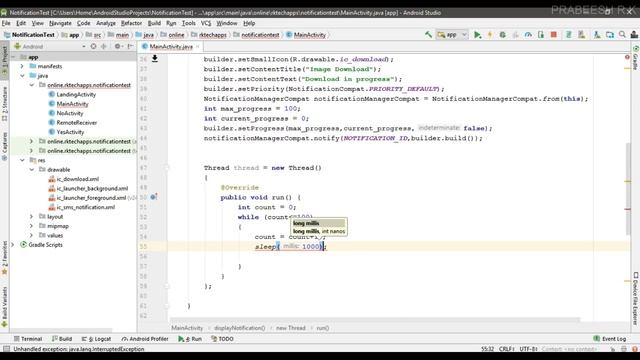Viewport: 640px width, 360px height.
Task: Open the Refactor menu
Action: click(x=131, y=23)
